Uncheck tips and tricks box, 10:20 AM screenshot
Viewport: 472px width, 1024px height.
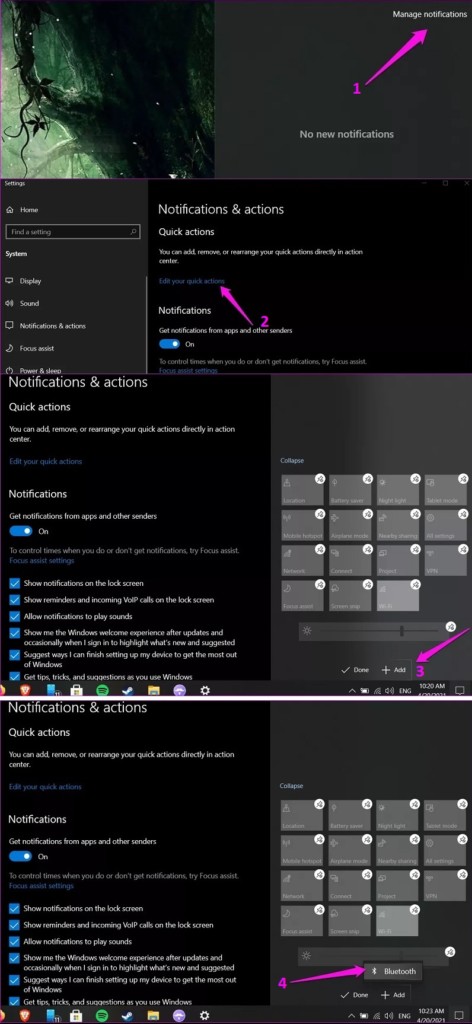[15, 677]
